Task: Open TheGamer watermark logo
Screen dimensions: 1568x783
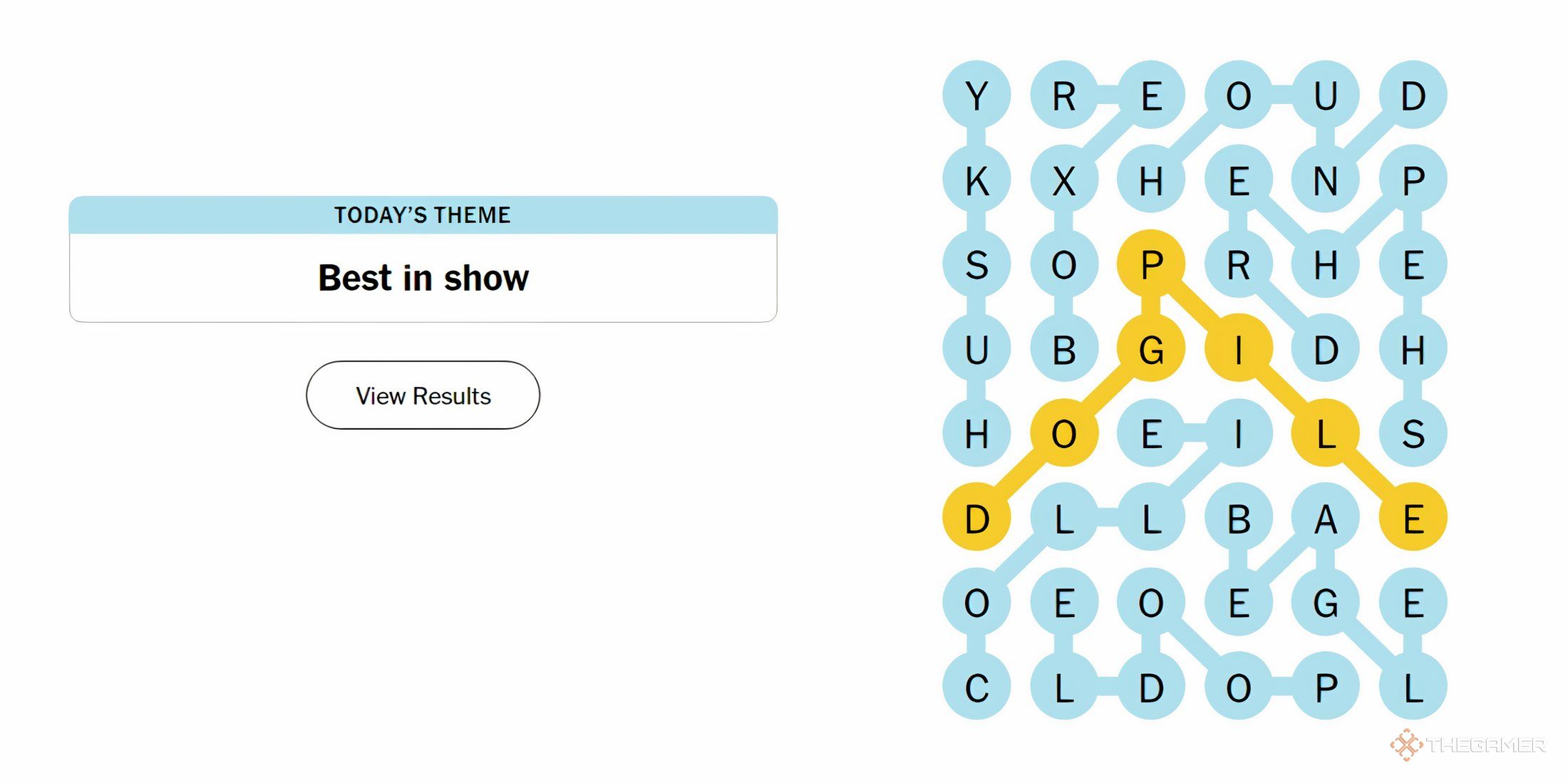Action: click(x=1468, y=745)
